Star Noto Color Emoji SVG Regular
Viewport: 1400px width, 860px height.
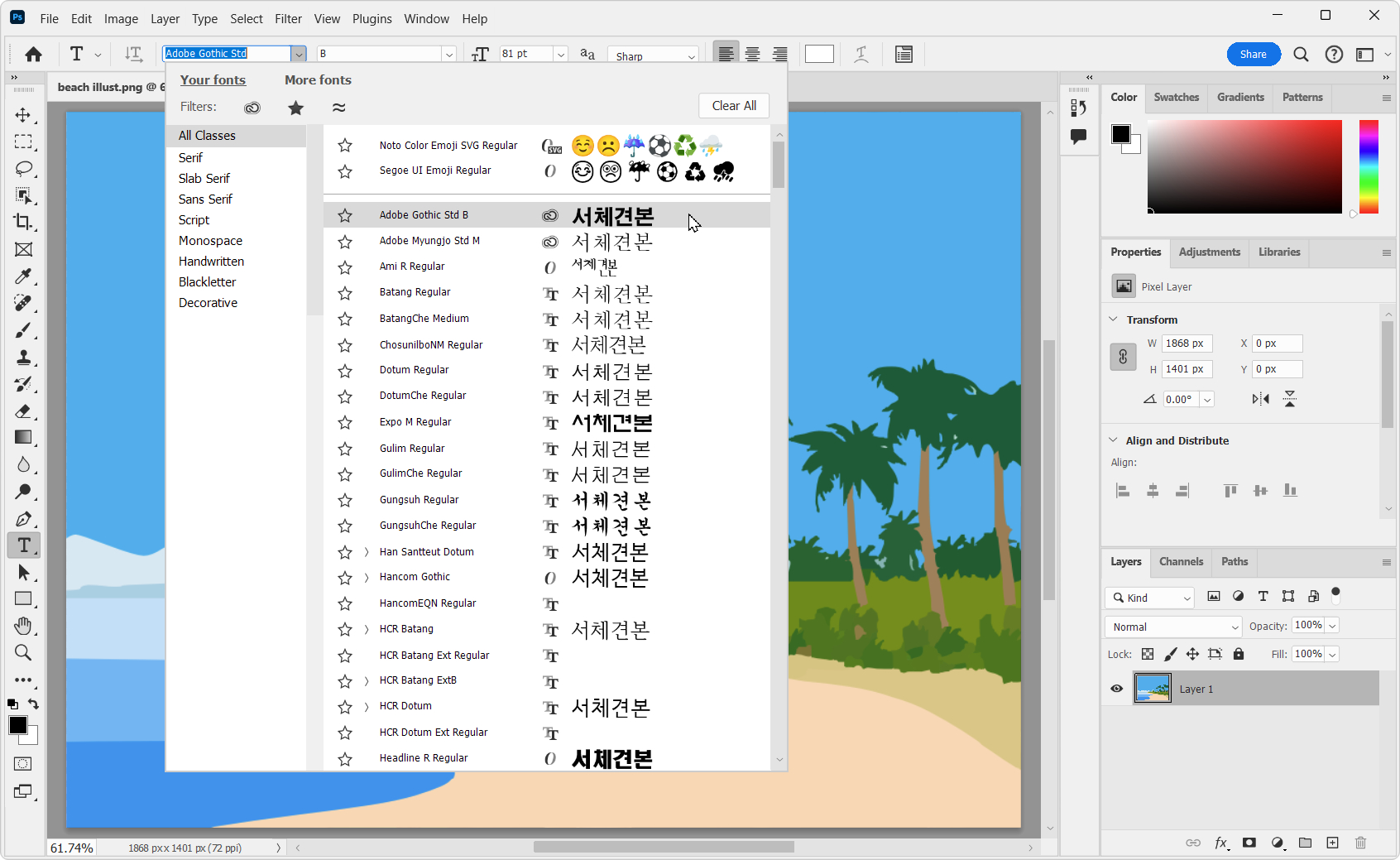point(345,146)
